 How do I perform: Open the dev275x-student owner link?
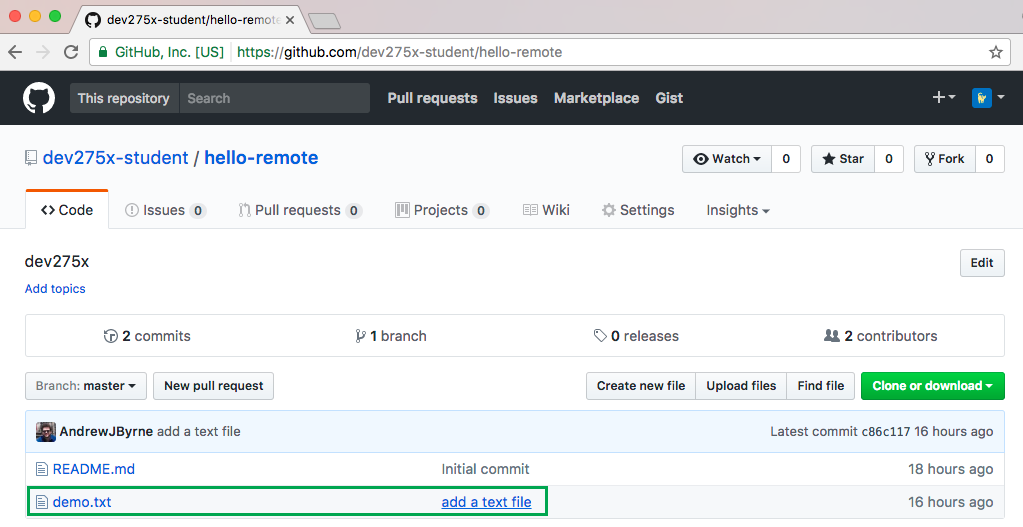pyautogui.click(x=115, y=158)
